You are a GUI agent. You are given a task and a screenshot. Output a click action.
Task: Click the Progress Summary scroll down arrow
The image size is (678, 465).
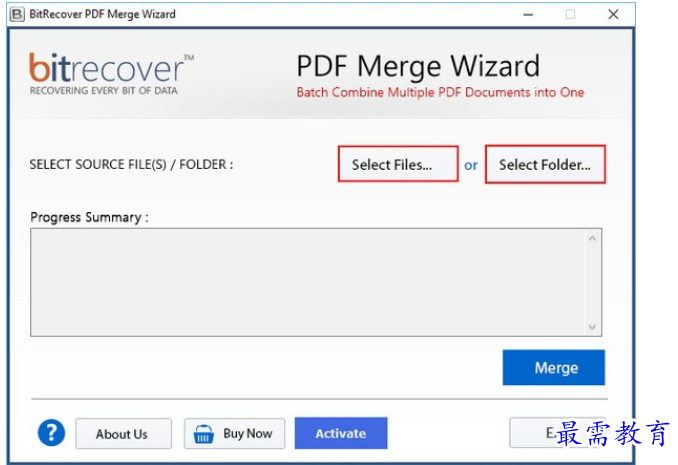[x=592, y=327]
